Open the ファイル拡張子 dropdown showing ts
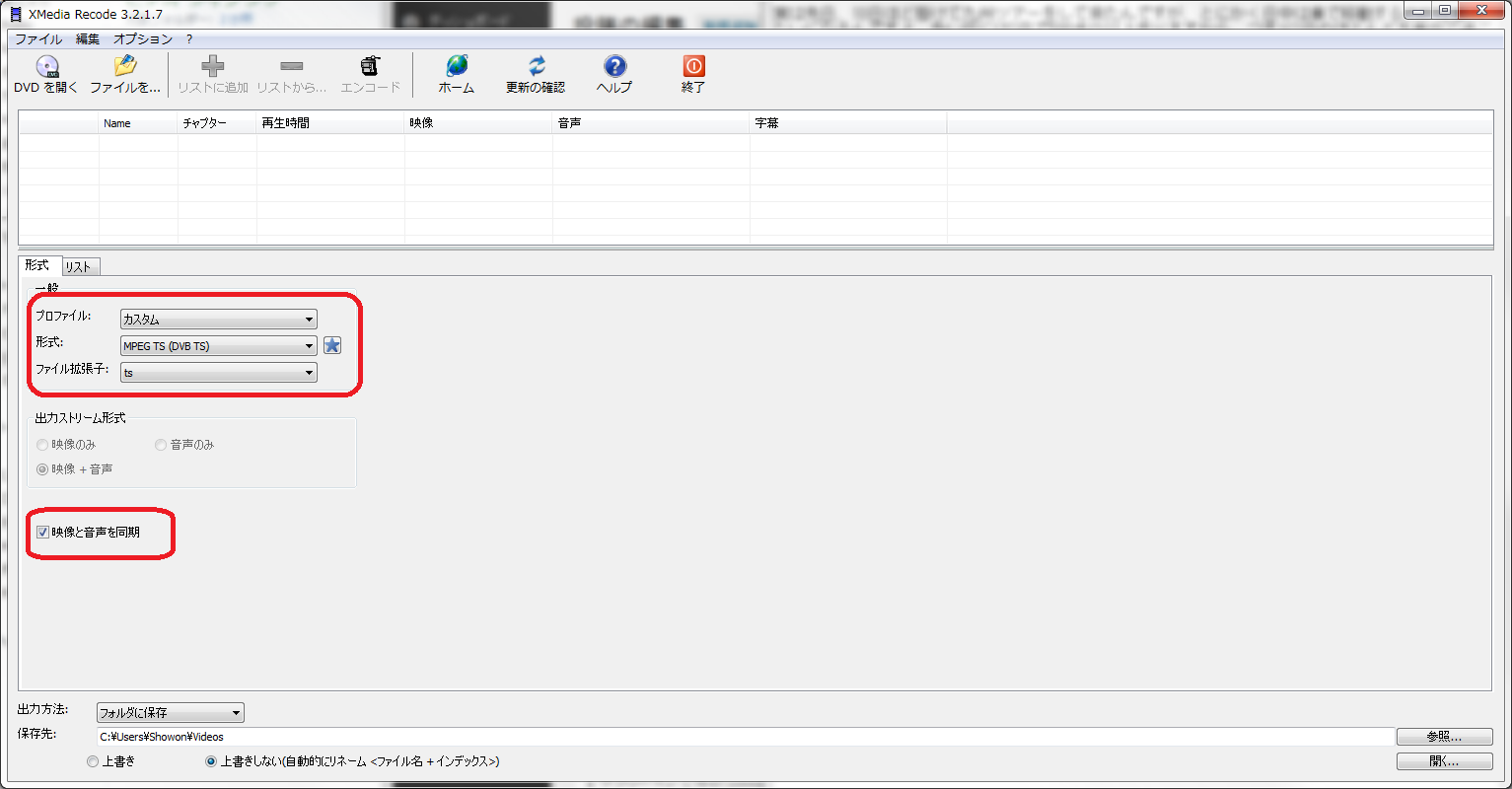This screenshot has height=789, width=1512. click(x=218, y=373)
